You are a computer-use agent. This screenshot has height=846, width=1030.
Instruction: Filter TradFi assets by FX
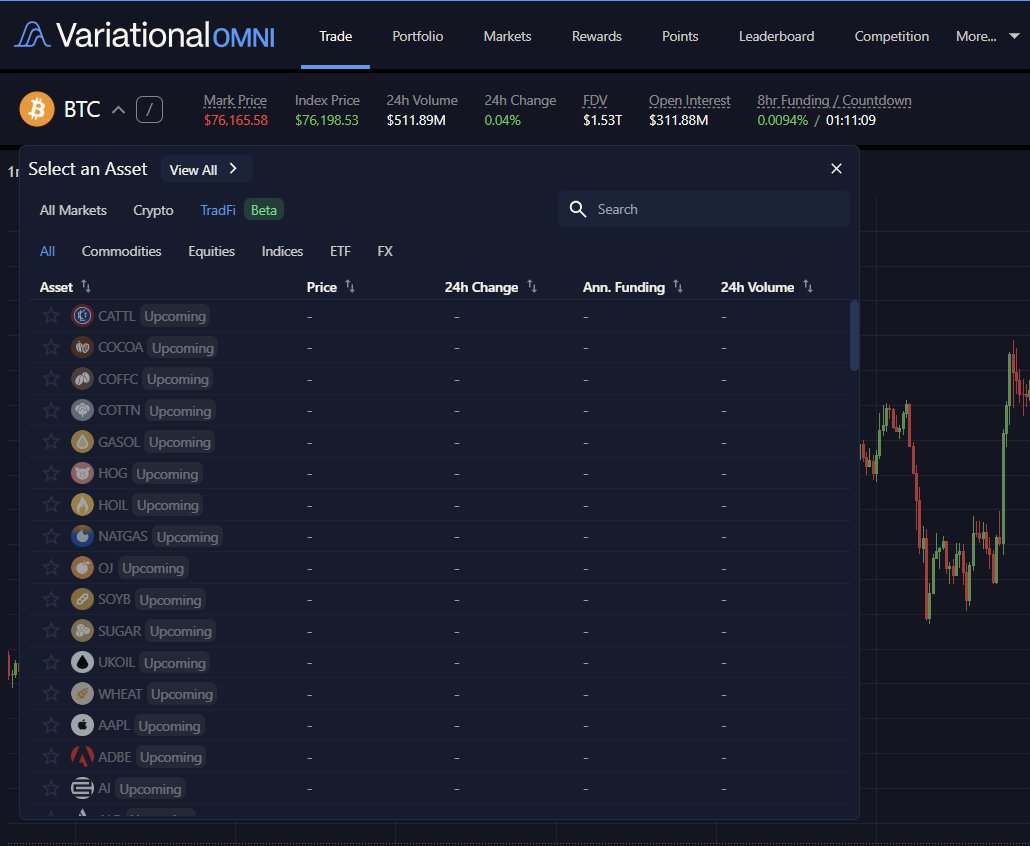pos(385,251)
